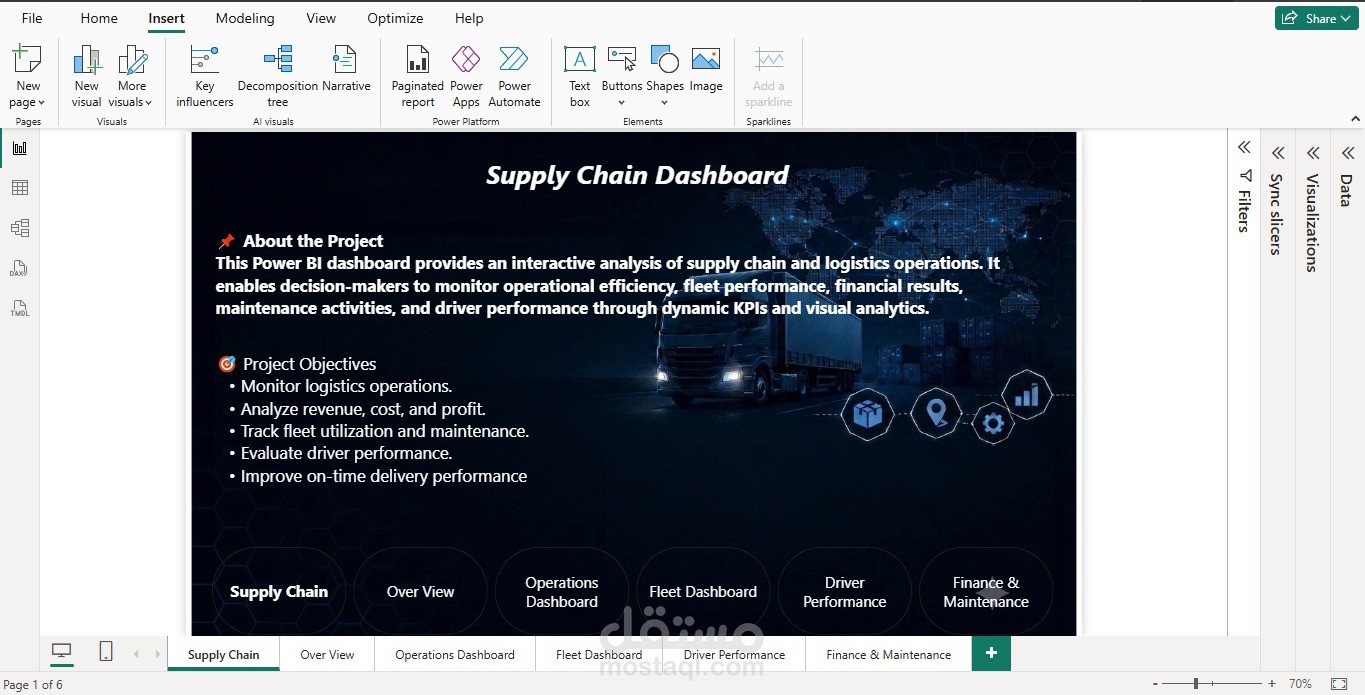The width and height of the screenshot is (1365, 695).
Task: Click the Add a sparkline icon
Action: [x=769, y=59]
